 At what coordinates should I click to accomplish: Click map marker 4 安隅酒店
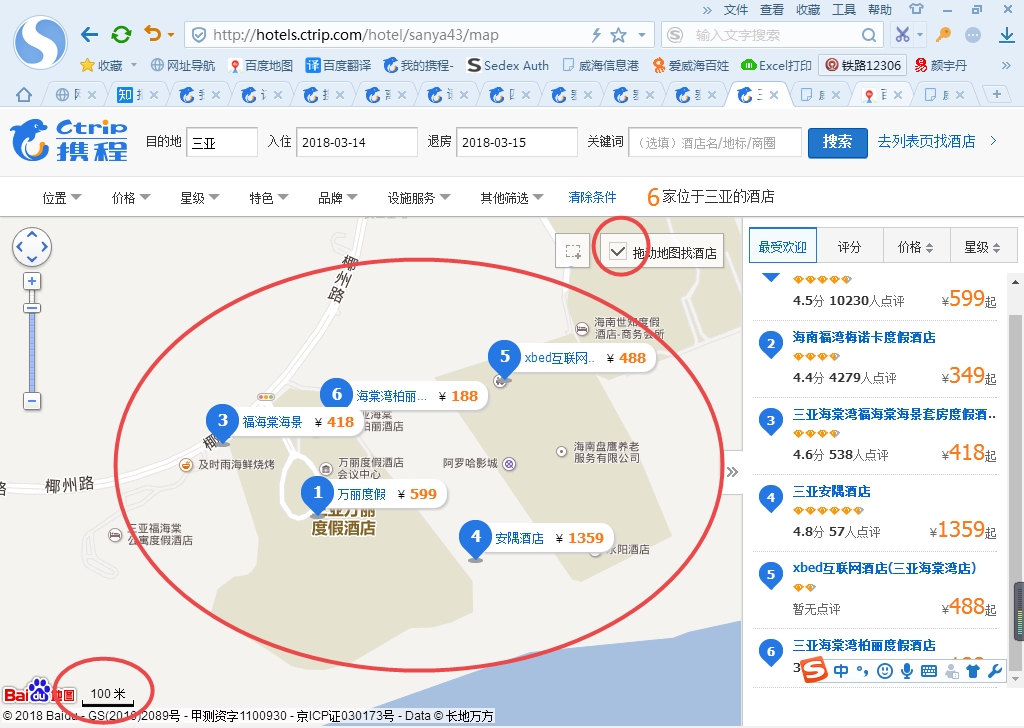[x=475, y=538]
